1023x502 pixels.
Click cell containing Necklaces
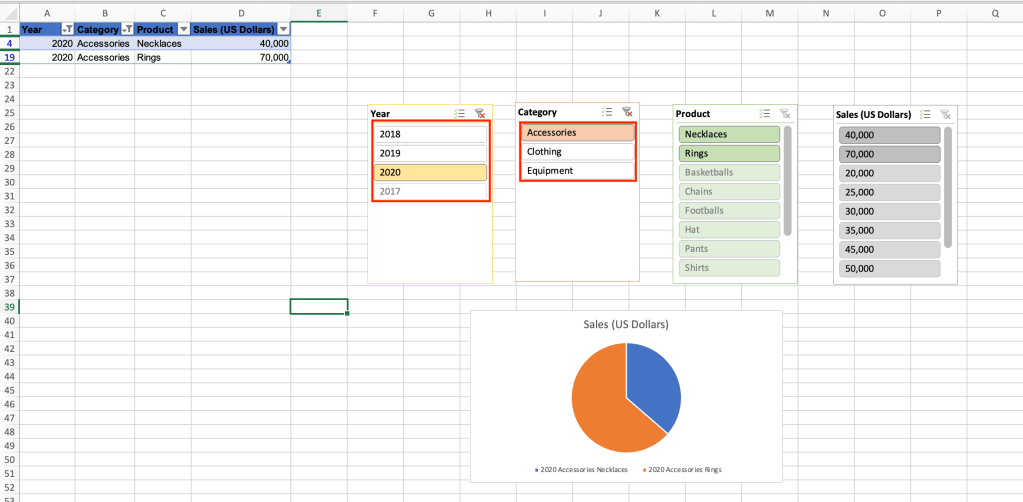pos(163,44)
